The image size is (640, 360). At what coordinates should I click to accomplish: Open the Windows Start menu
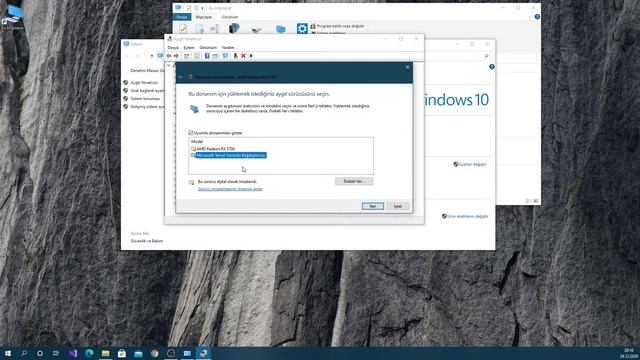coord(8,353)
